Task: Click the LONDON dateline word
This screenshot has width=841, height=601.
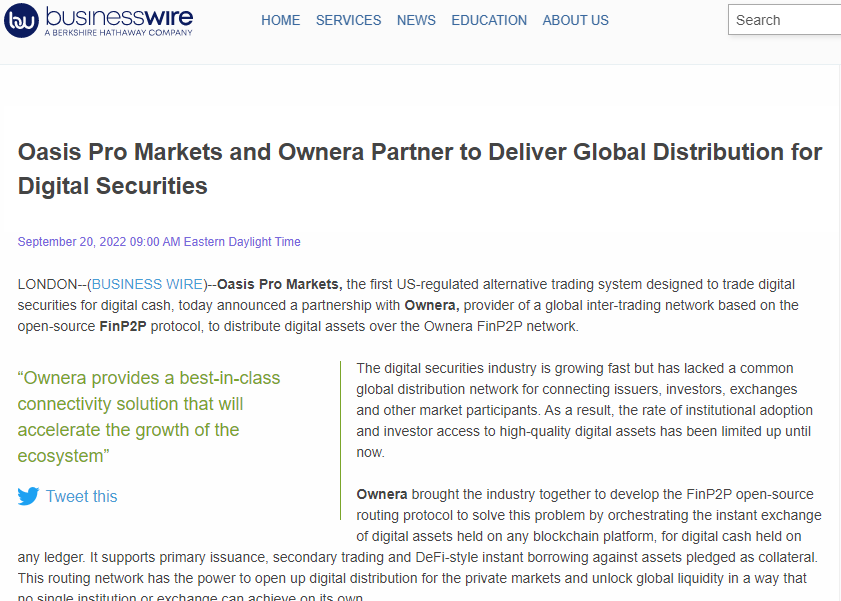Action: tap(47, 284)
